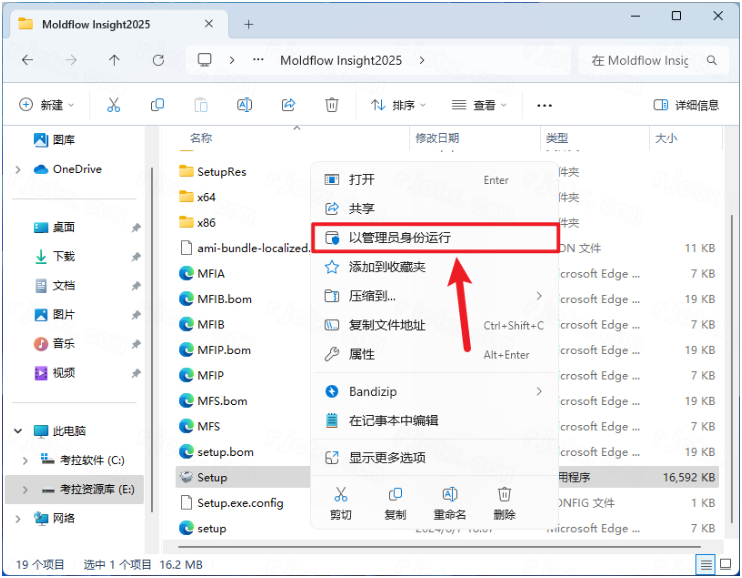Click the Delete trash icon in toolbar
The width and height of the screenshot is (742, 578).
(332, 105)
